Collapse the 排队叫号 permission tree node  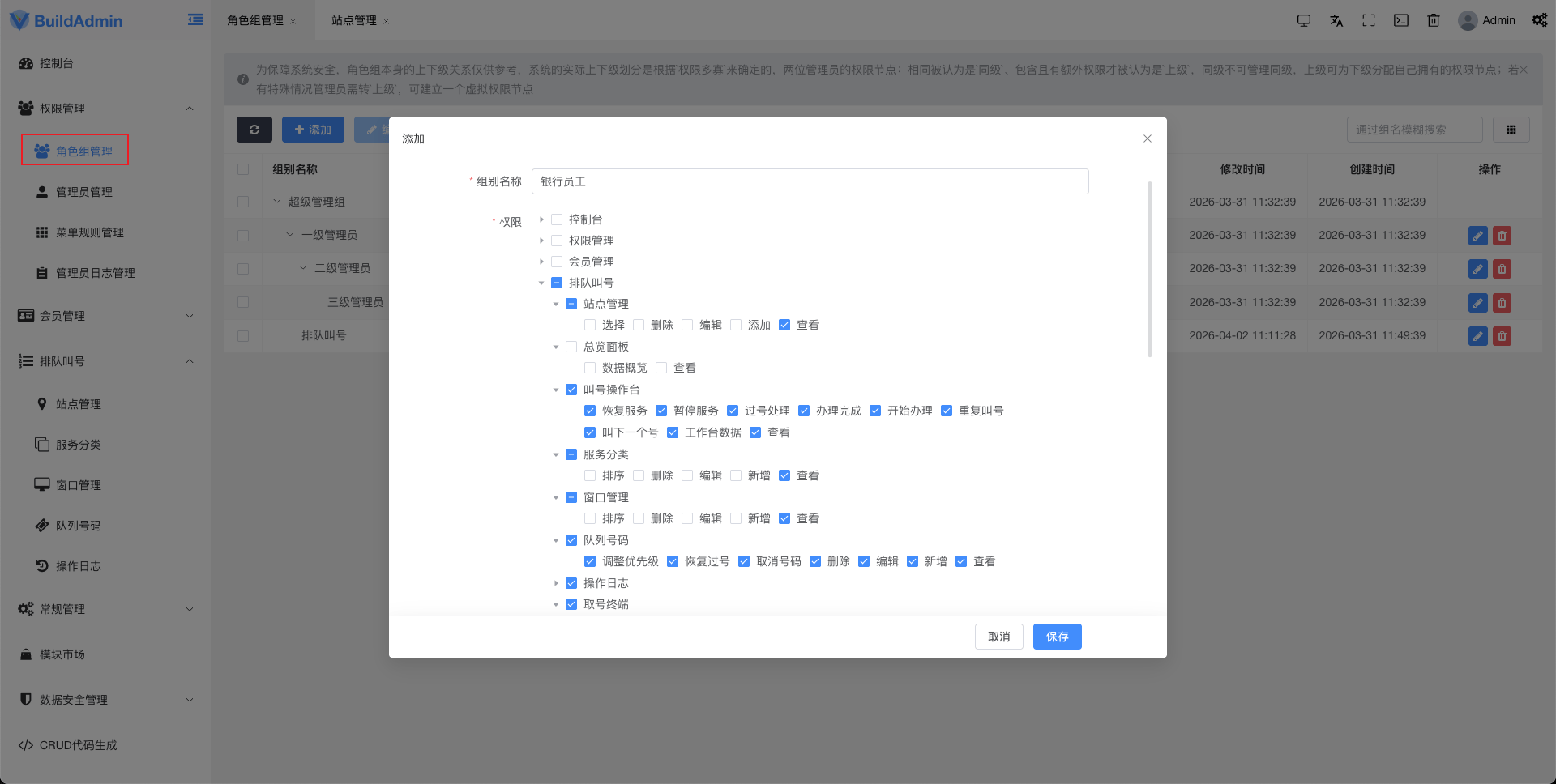tap(541, 283)
